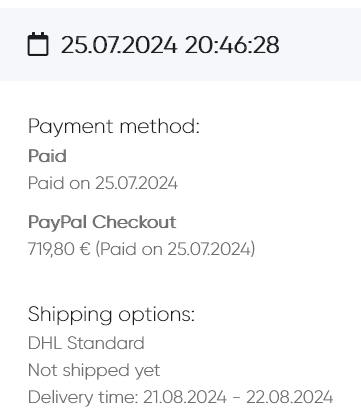Select the order timestamp 25.07.2024 20:46:28
Image resolution: width=361 pixels, height=418 pixels.
click(170, 45)
